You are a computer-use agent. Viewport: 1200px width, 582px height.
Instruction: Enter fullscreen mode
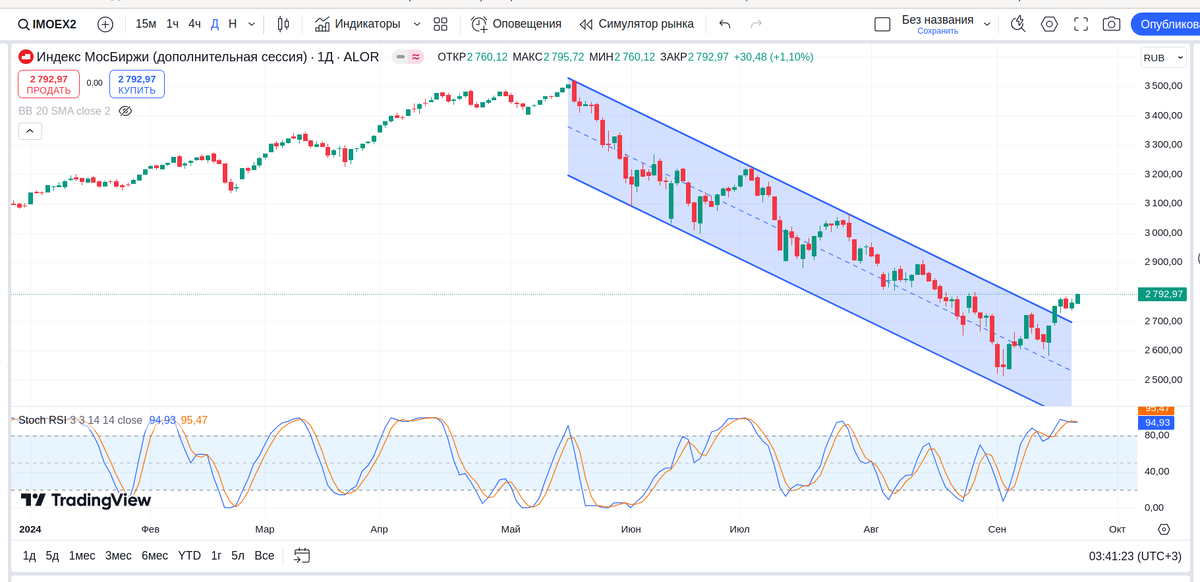1080,23
